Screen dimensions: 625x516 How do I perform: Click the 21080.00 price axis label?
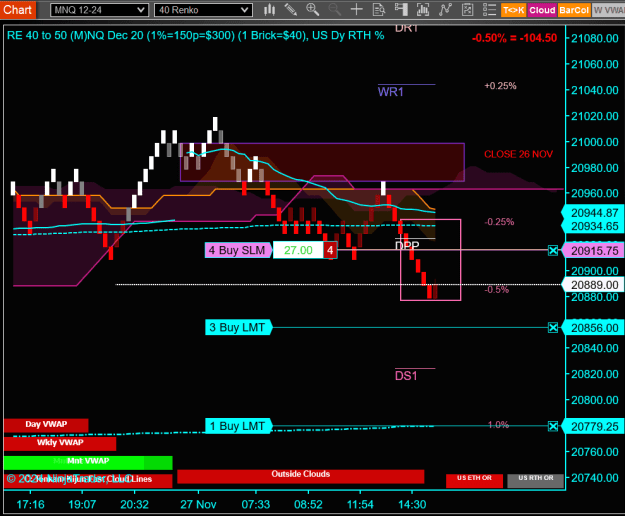point(595,39)
